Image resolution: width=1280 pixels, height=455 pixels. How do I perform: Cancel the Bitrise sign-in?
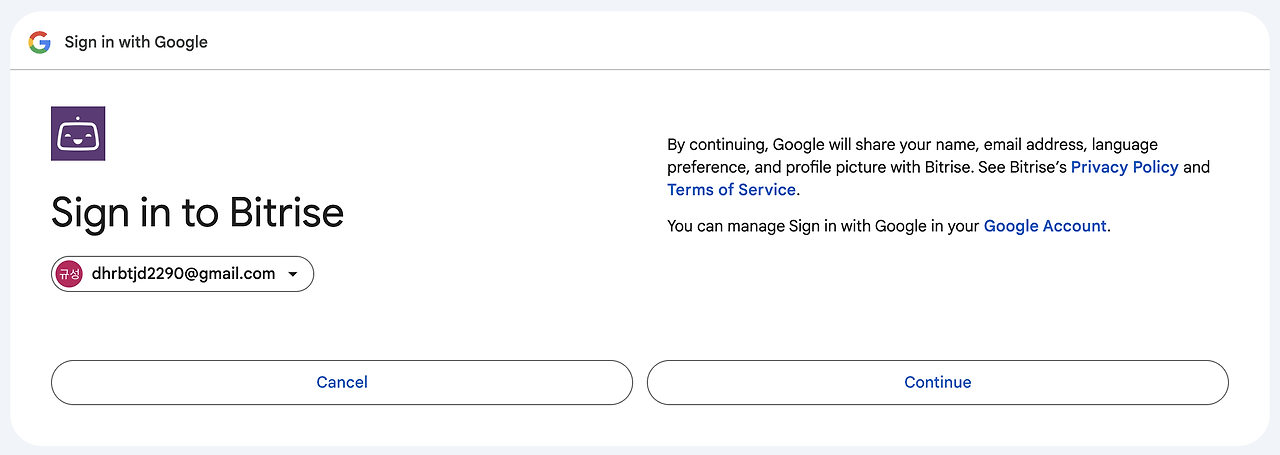click(342, 382)
